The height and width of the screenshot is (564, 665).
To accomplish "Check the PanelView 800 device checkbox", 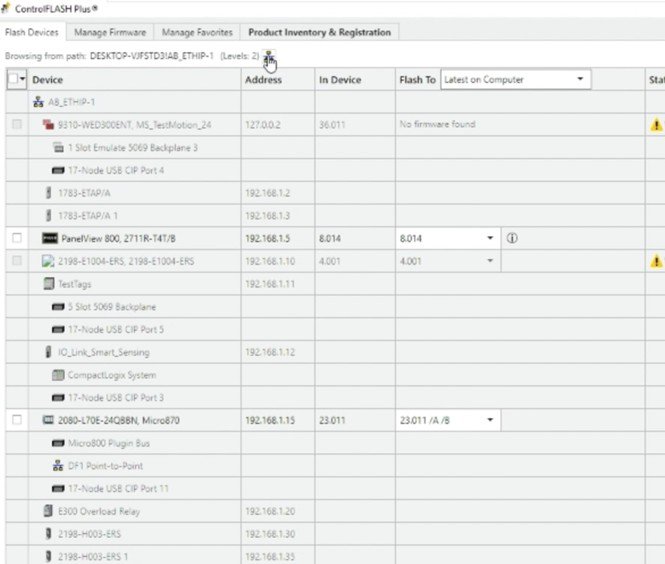I will pos(17,238).
